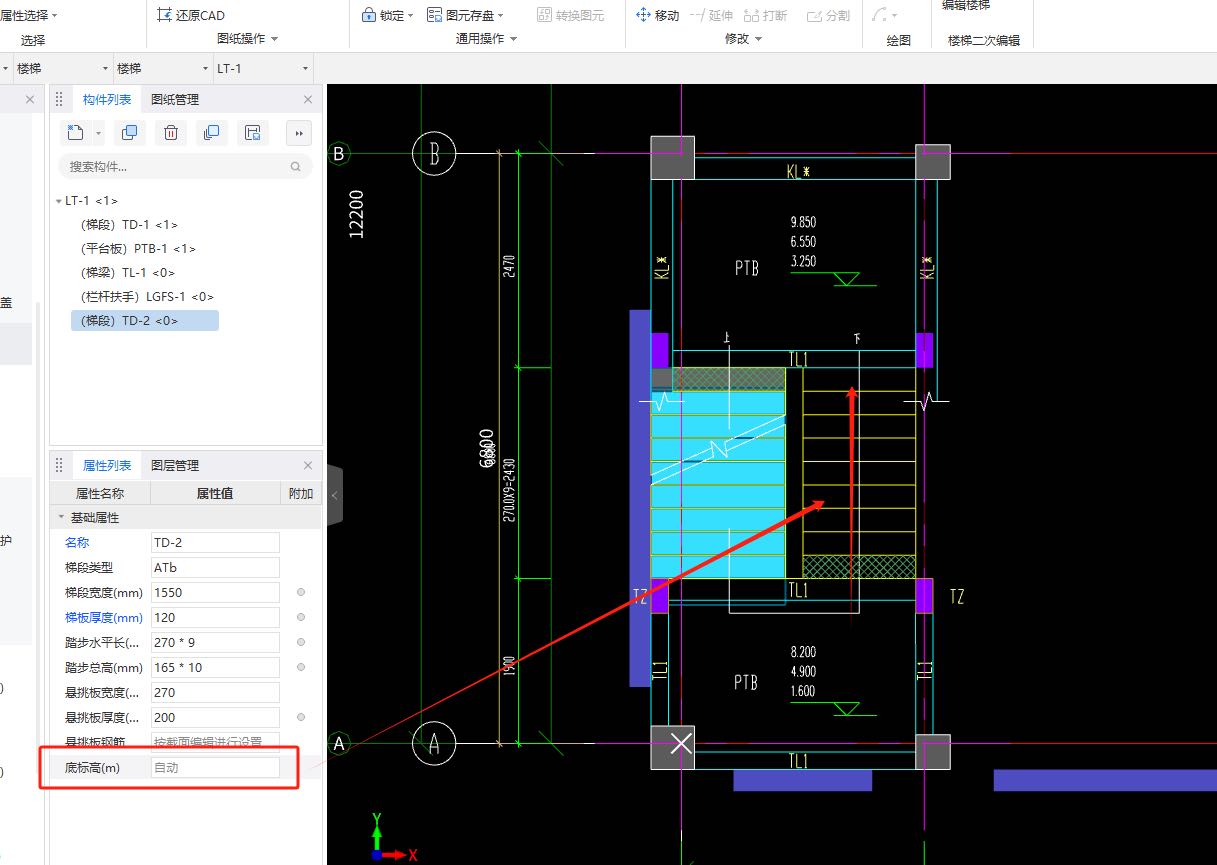Toggle the 附加 marker for 梯段宽度
The width and height of the screenshot is (1217, 865).
point(301,592)
